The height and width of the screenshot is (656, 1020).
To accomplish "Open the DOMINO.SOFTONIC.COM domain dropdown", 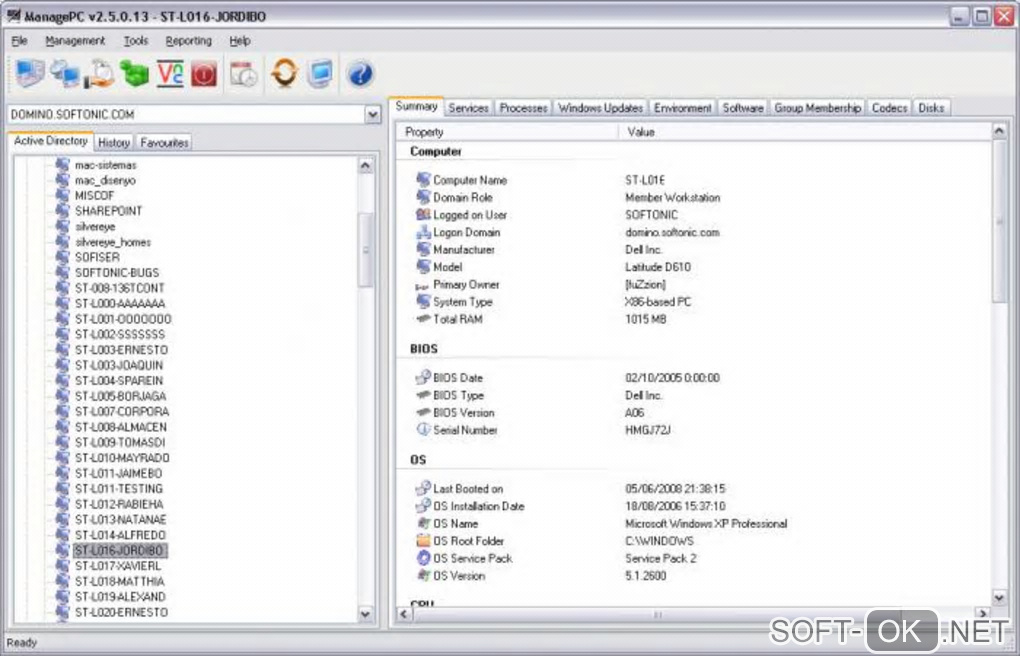I will pos(373,115).
